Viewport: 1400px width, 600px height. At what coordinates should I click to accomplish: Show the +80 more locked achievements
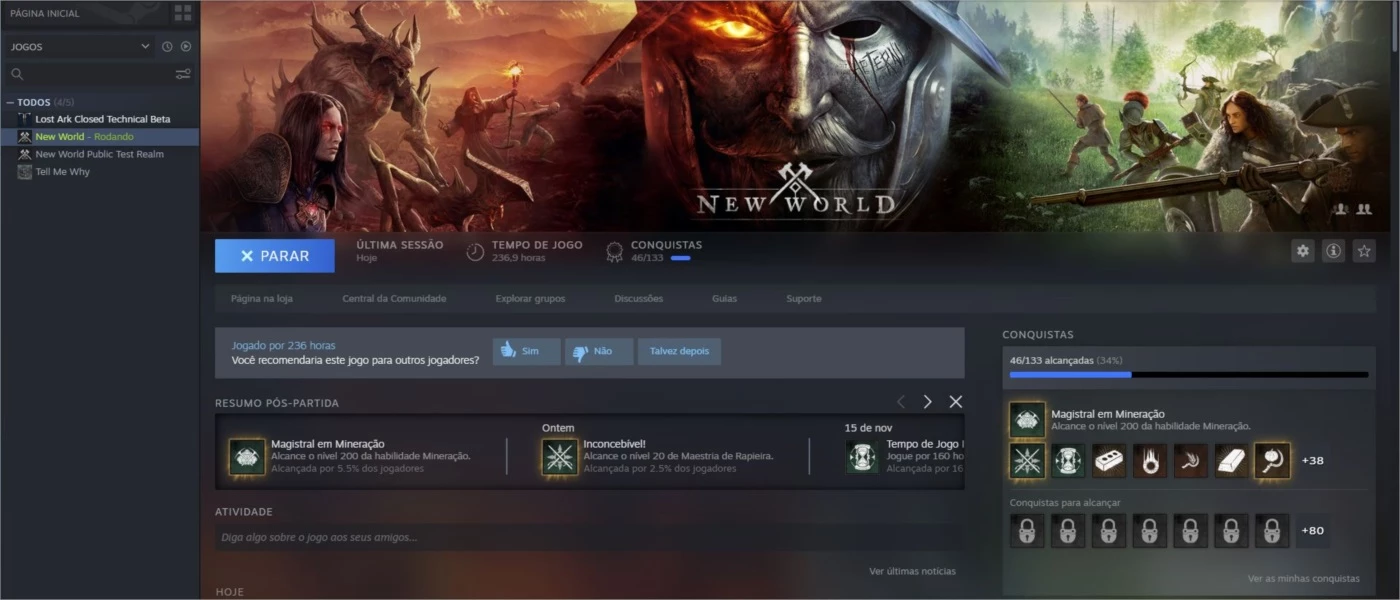(1312, 531)
